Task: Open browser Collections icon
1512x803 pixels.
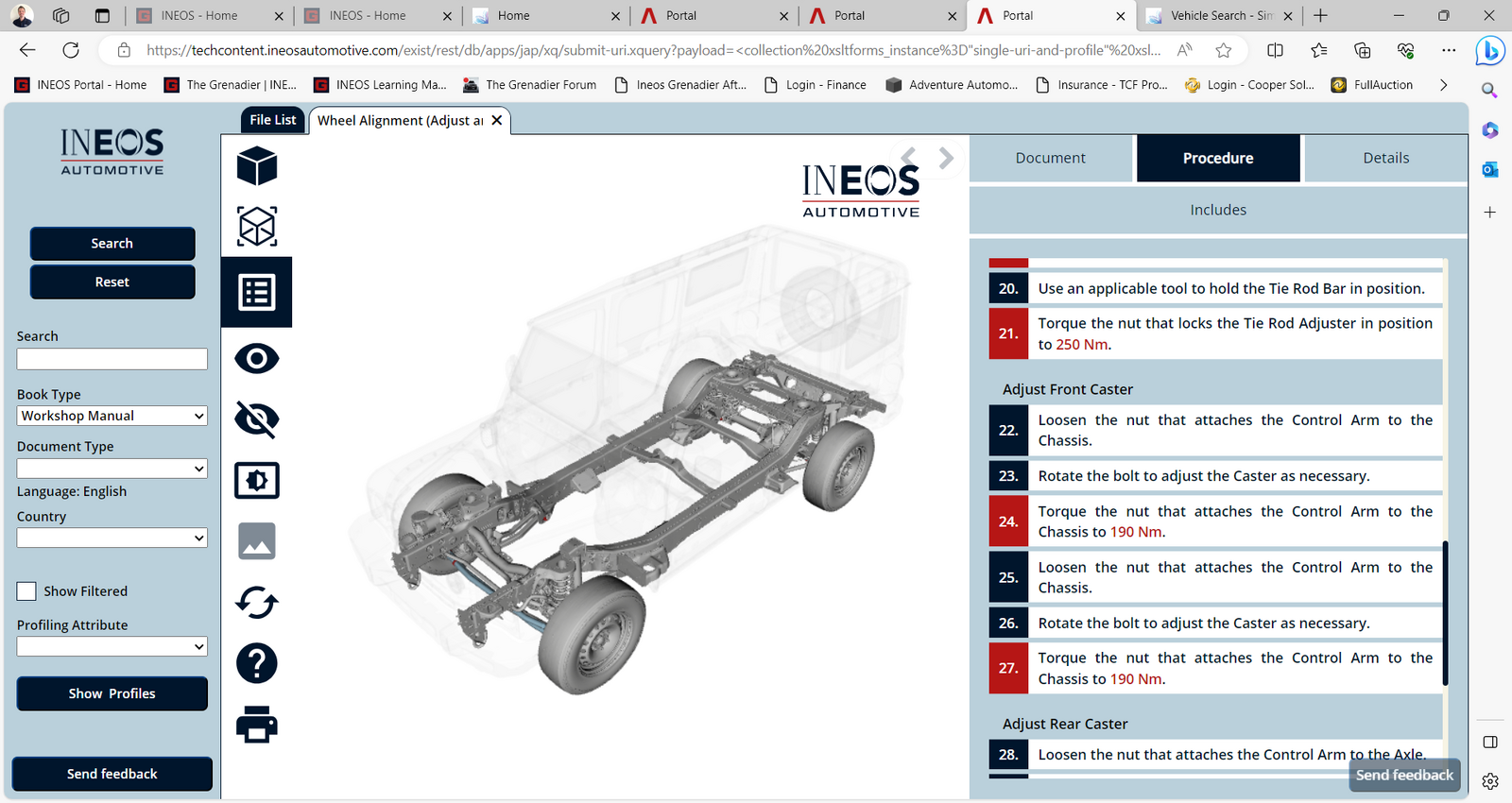Action: pyautogui.click(x=1362, y=50)
